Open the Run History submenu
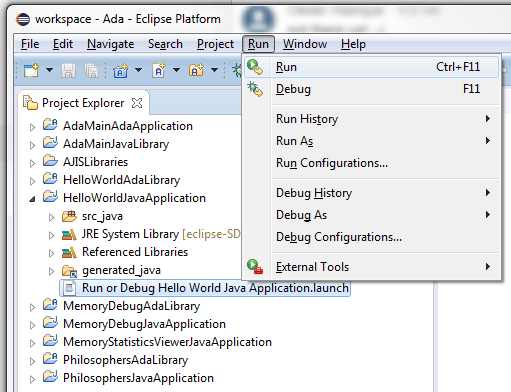 point(371,119)
